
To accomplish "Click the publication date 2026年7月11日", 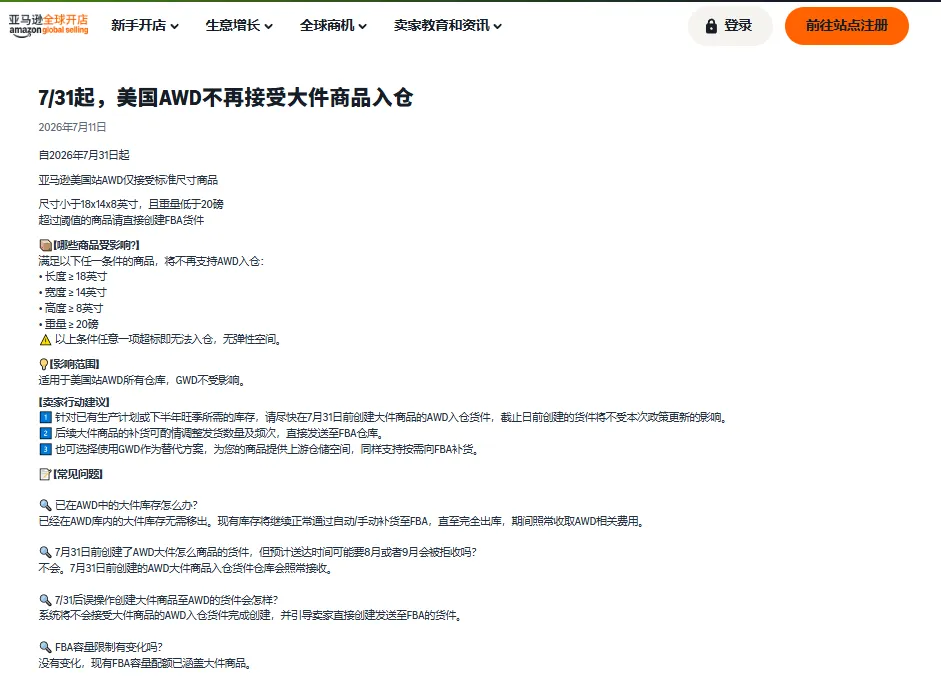I will click(73, 127).
